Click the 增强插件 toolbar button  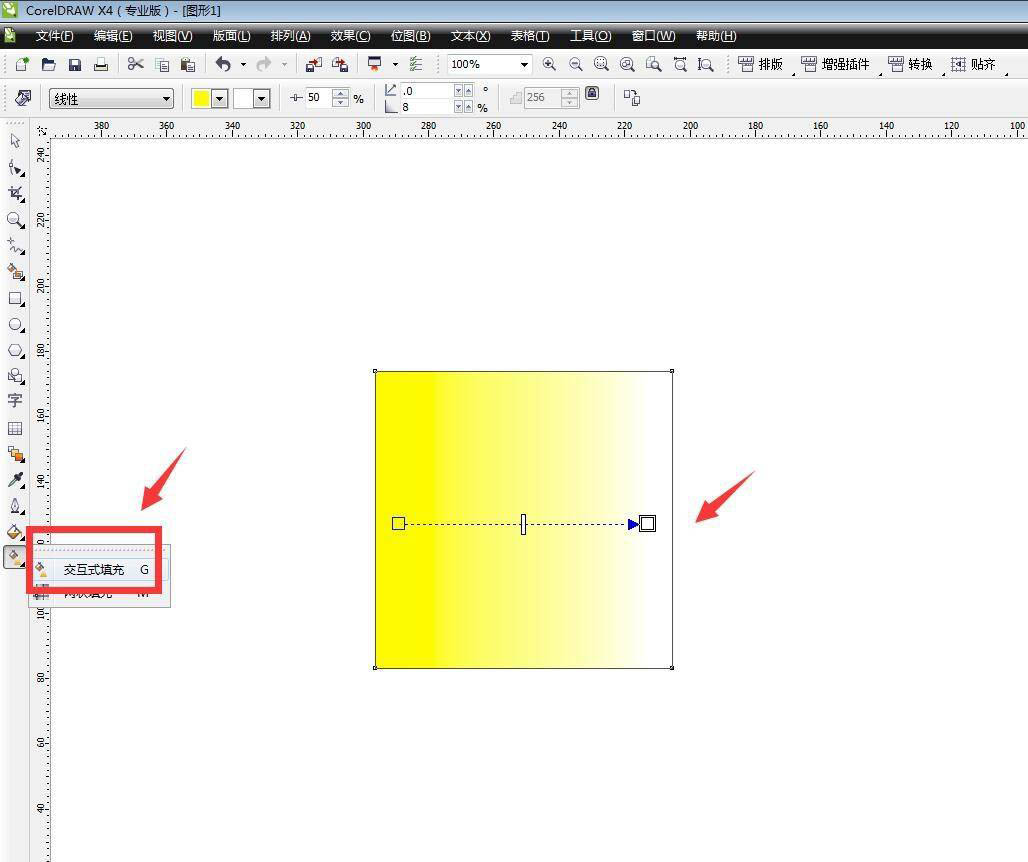(x=835, y=64)
